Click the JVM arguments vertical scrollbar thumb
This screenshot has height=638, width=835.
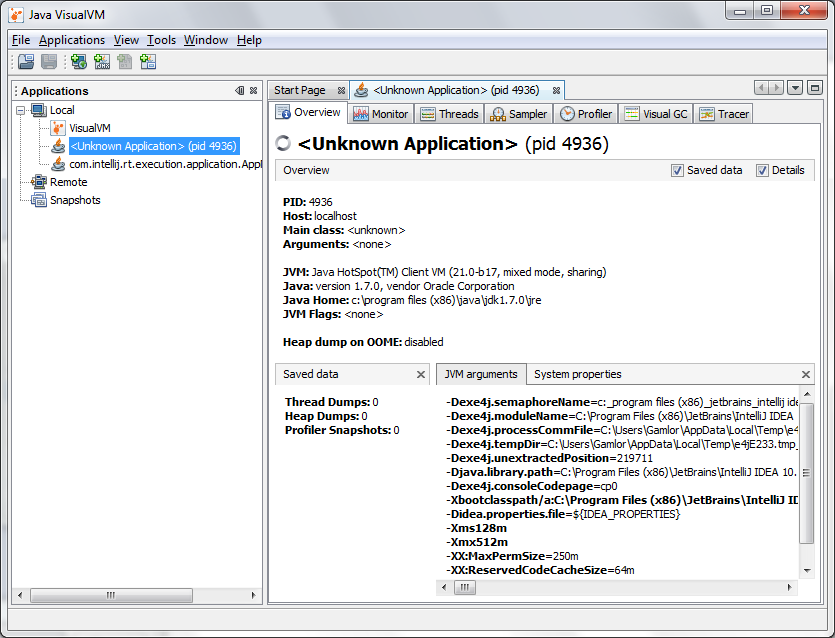point(806,473)
